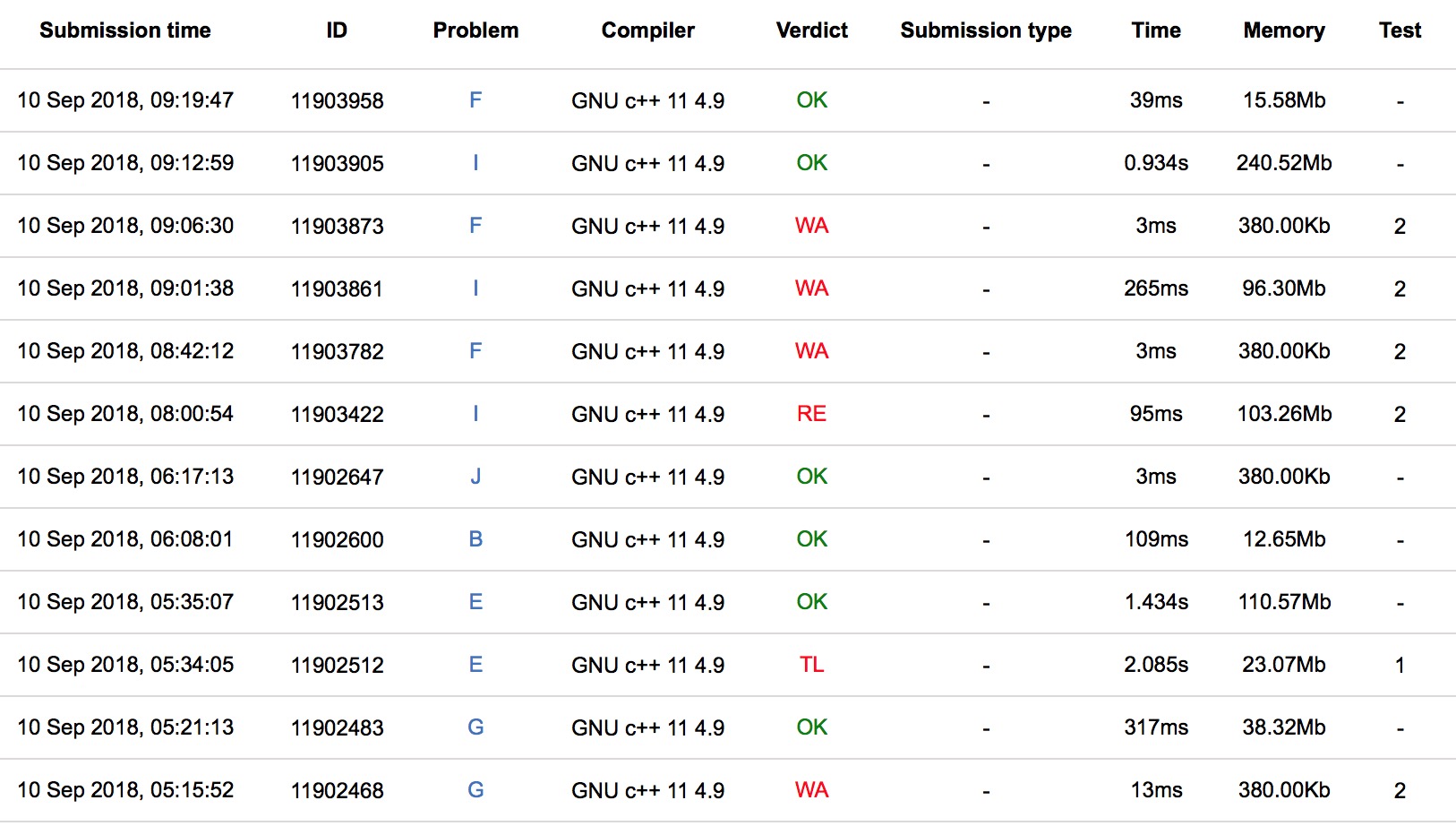Open problem I link in submission 11903905 row
This screenshot has height=826, width=1456.
point(475,163)
